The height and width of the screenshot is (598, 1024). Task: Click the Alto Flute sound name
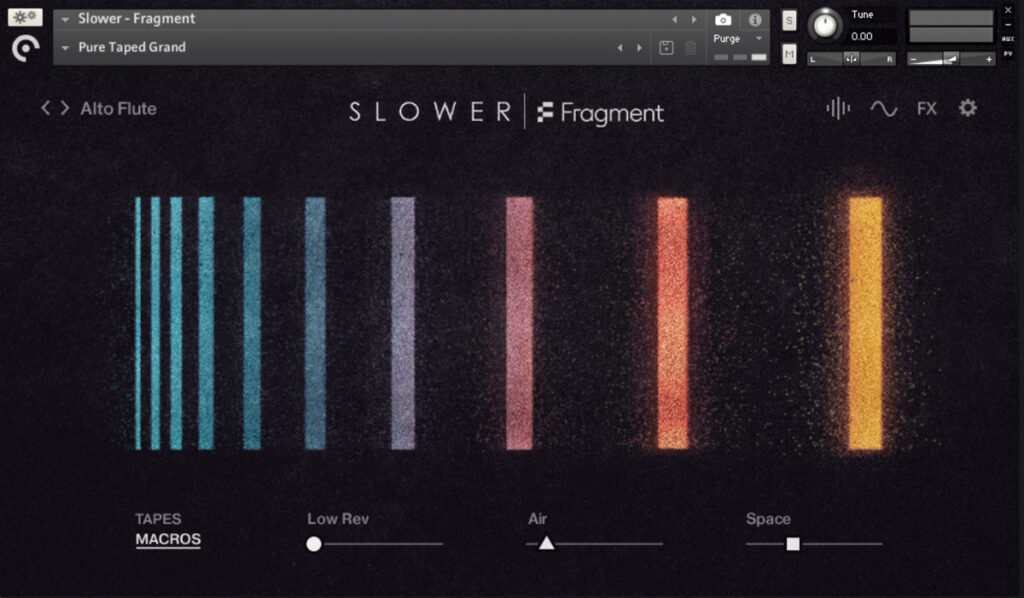click(x=118, y=108)
